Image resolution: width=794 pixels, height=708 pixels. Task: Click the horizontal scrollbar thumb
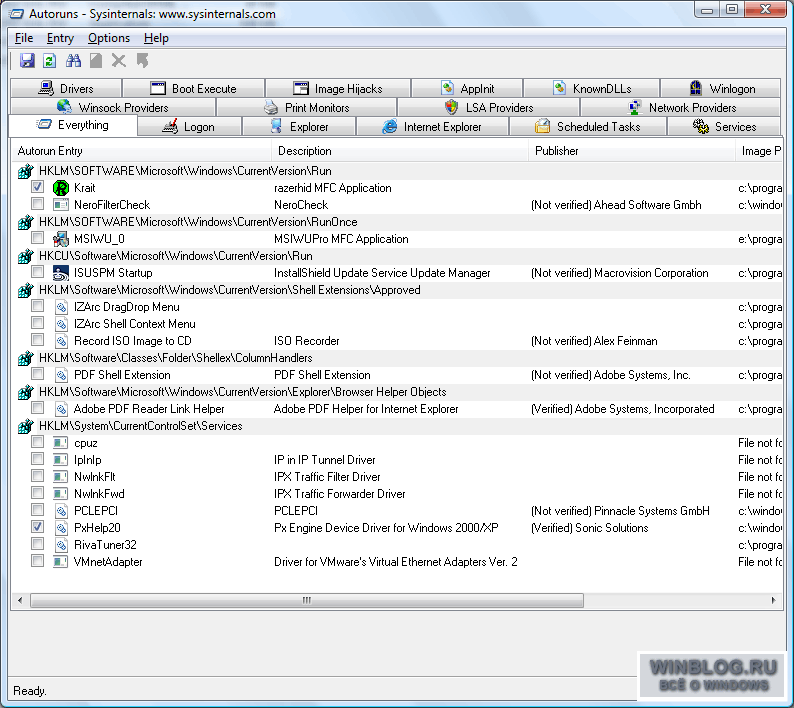[307, 600]
